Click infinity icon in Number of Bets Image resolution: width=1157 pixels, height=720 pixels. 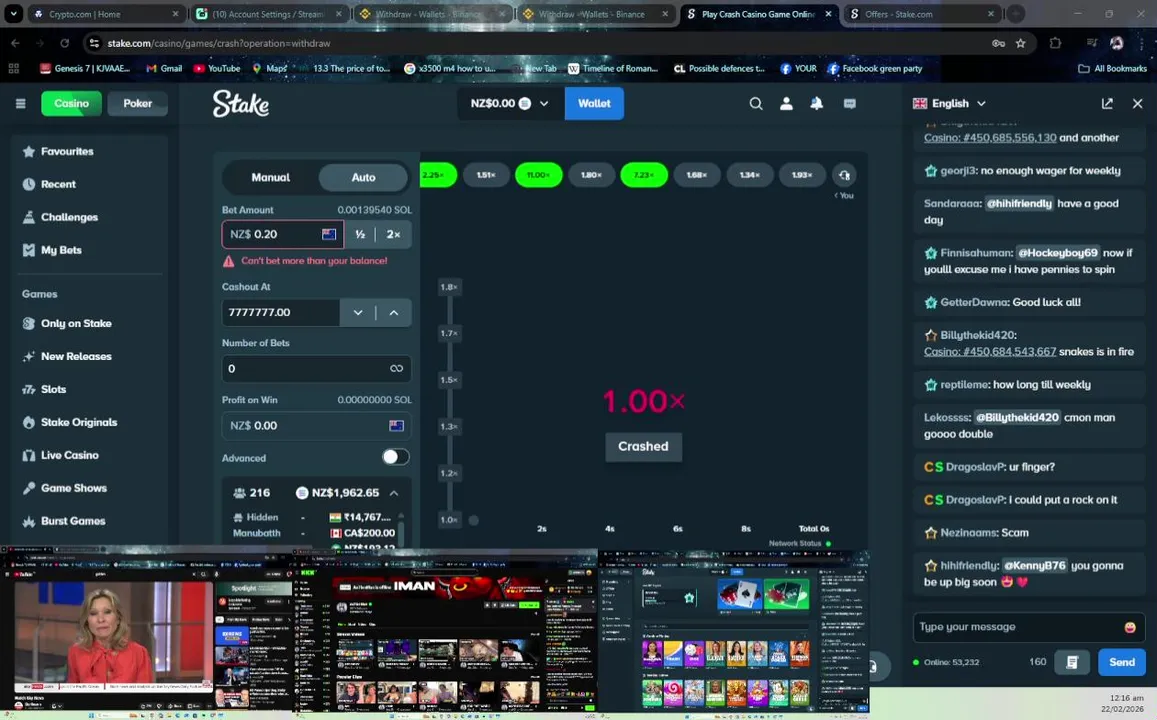(396, 369)
